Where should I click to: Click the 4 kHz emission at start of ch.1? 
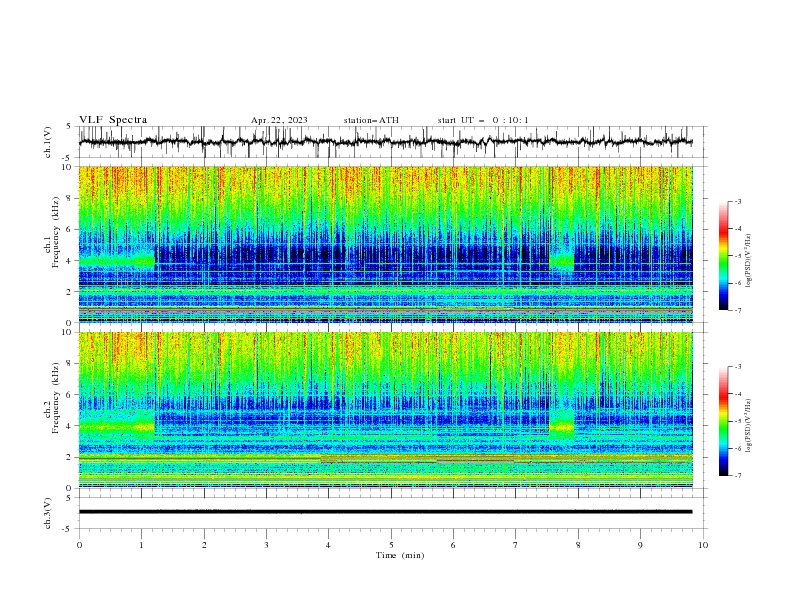coord(117,260)
